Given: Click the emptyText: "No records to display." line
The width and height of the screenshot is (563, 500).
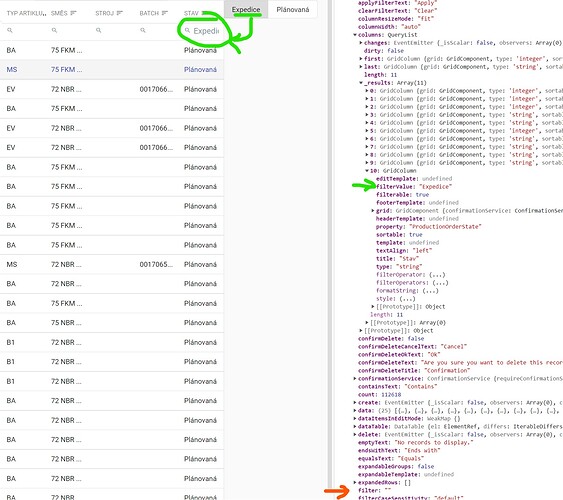Looking at the screenshot, I should (x=415, y=443).
